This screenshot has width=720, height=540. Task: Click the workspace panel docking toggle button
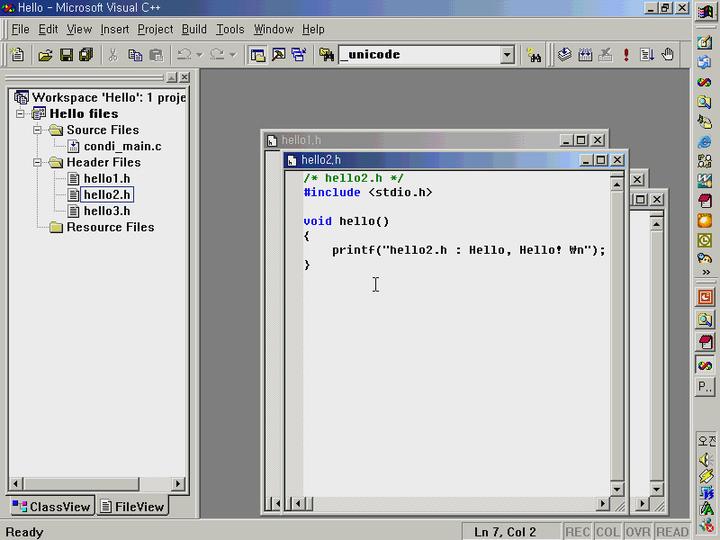pos(171,78)
